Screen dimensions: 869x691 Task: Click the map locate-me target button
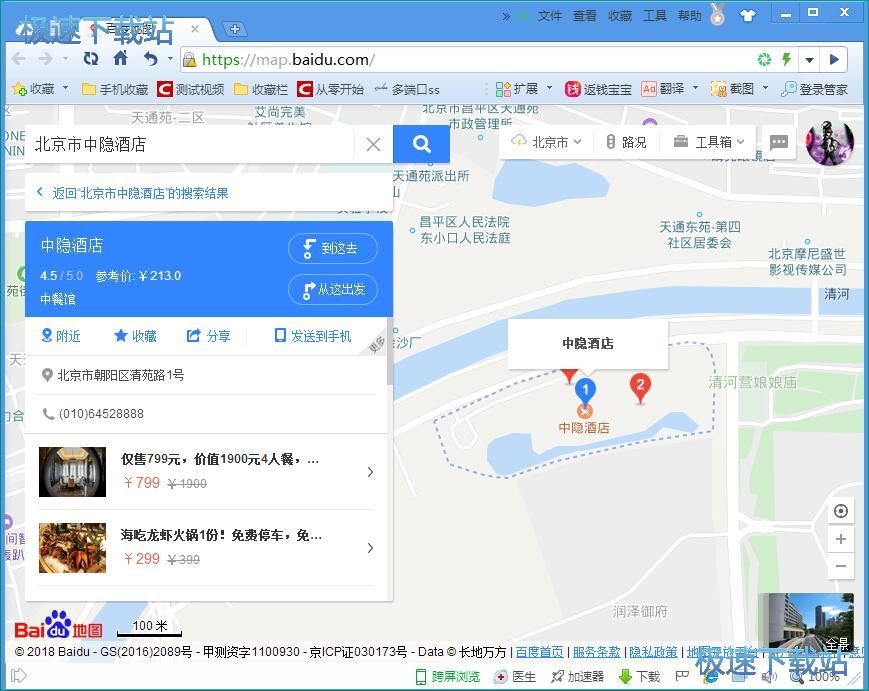(x=841, y=511)
